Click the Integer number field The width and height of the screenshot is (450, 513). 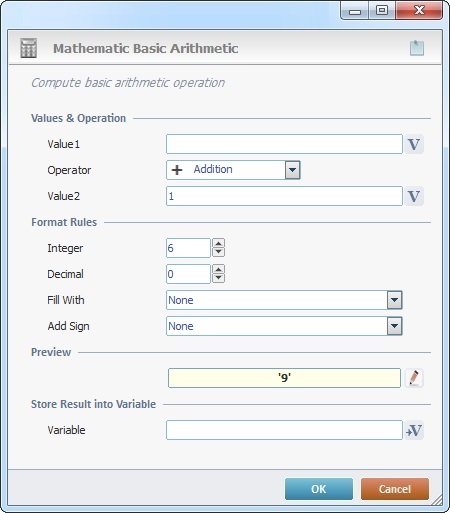pyautogui.click(x=188, y=248)
